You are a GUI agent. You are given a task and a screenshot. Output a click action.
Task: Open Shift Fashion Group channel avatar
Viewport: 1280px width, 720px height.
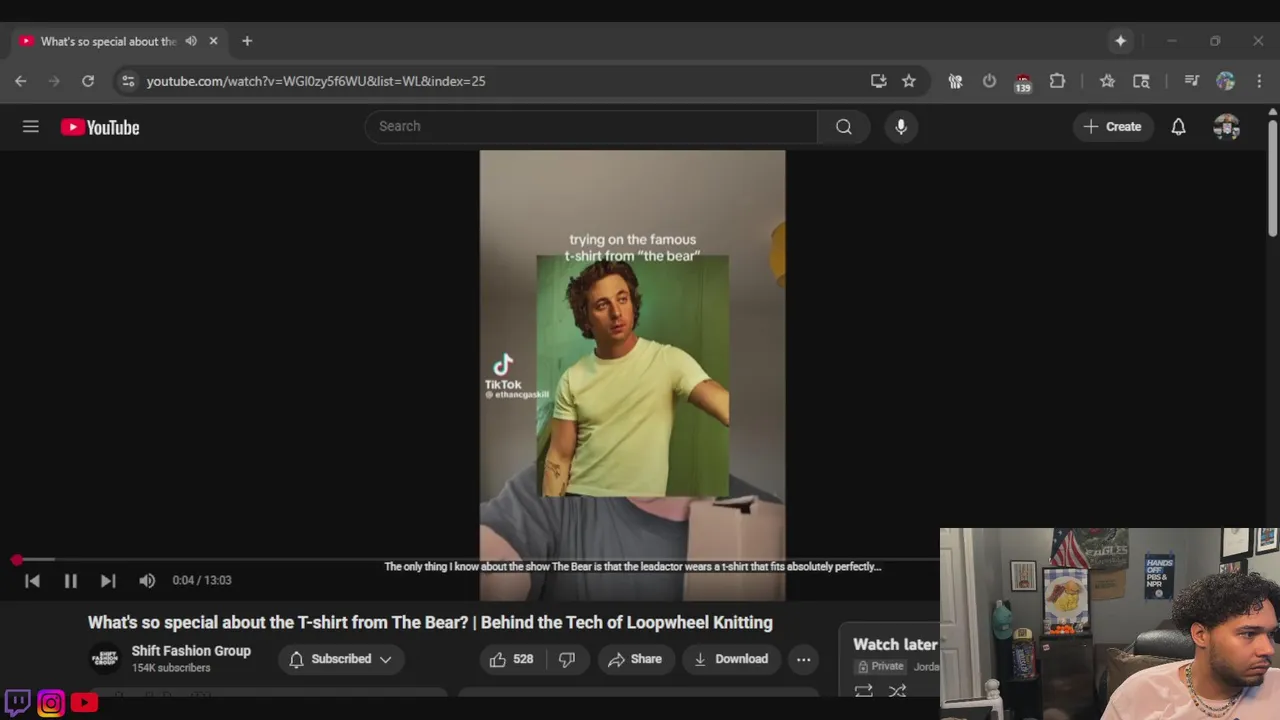pos(105,659)
